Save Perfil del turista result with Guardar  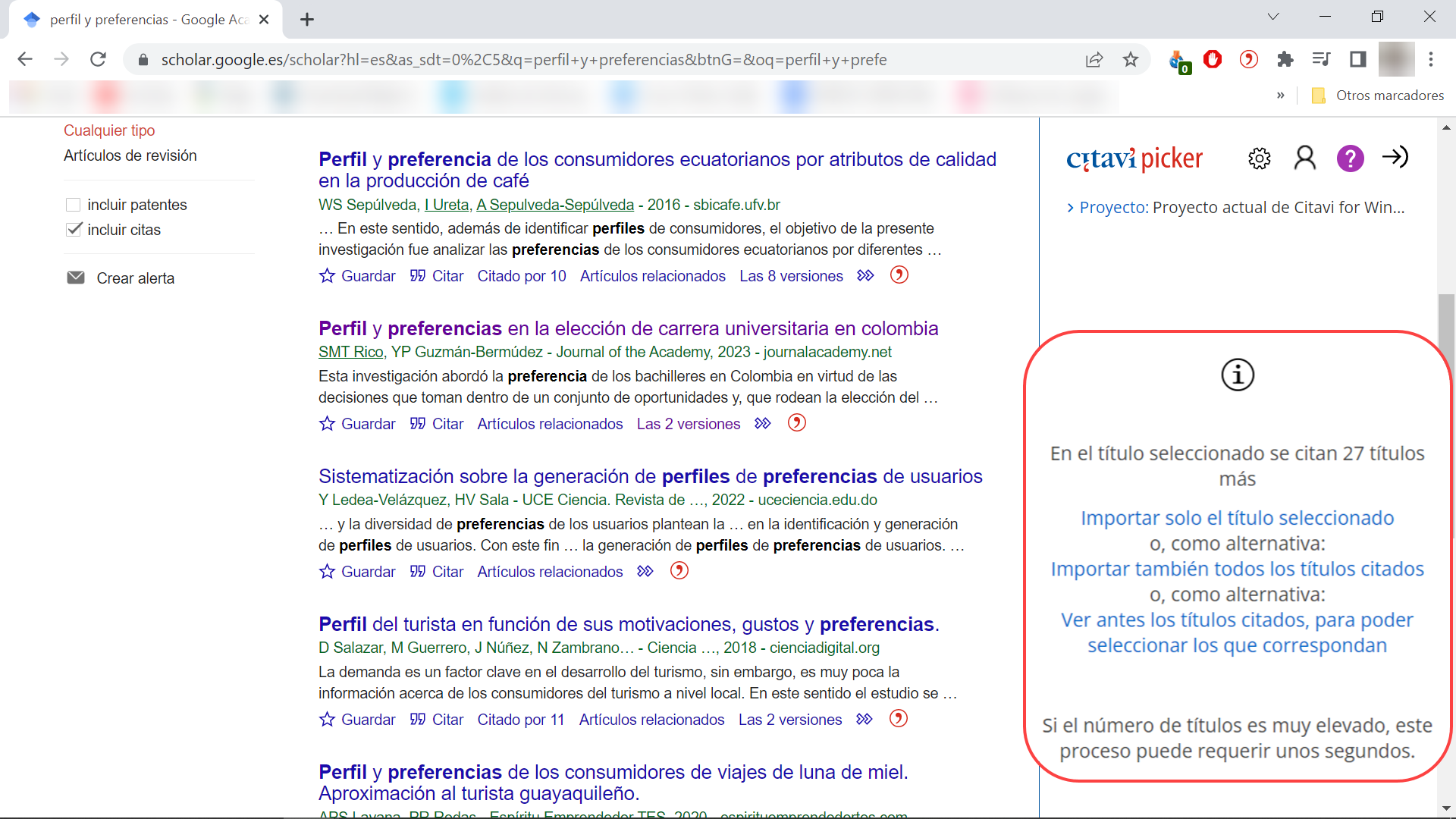pyautogui.click(x=357, y=720)
